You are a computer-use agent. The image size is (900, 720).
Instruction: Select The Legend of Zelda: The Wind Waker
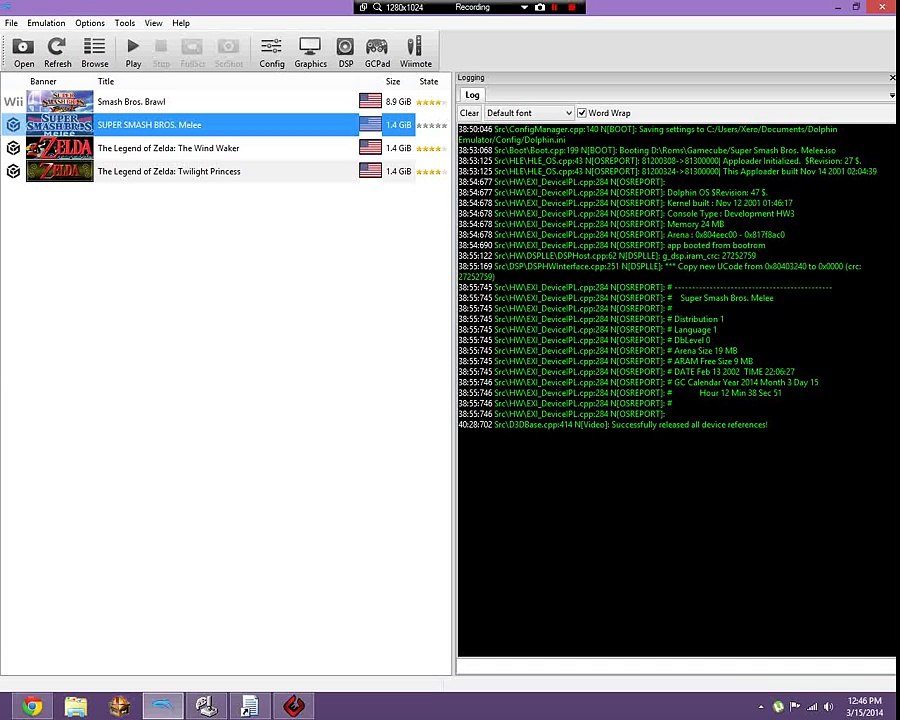(x=168, y=148)
